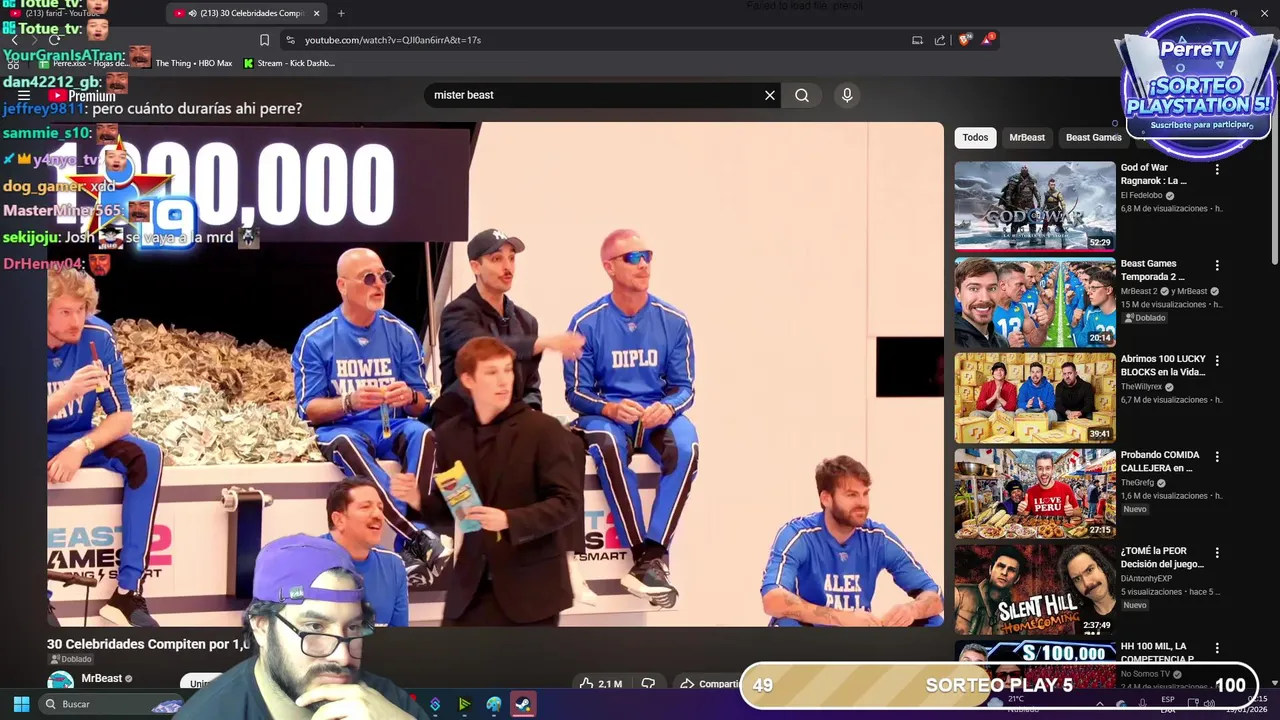Open the Brave Rewards triangle icon

(989, 39)
